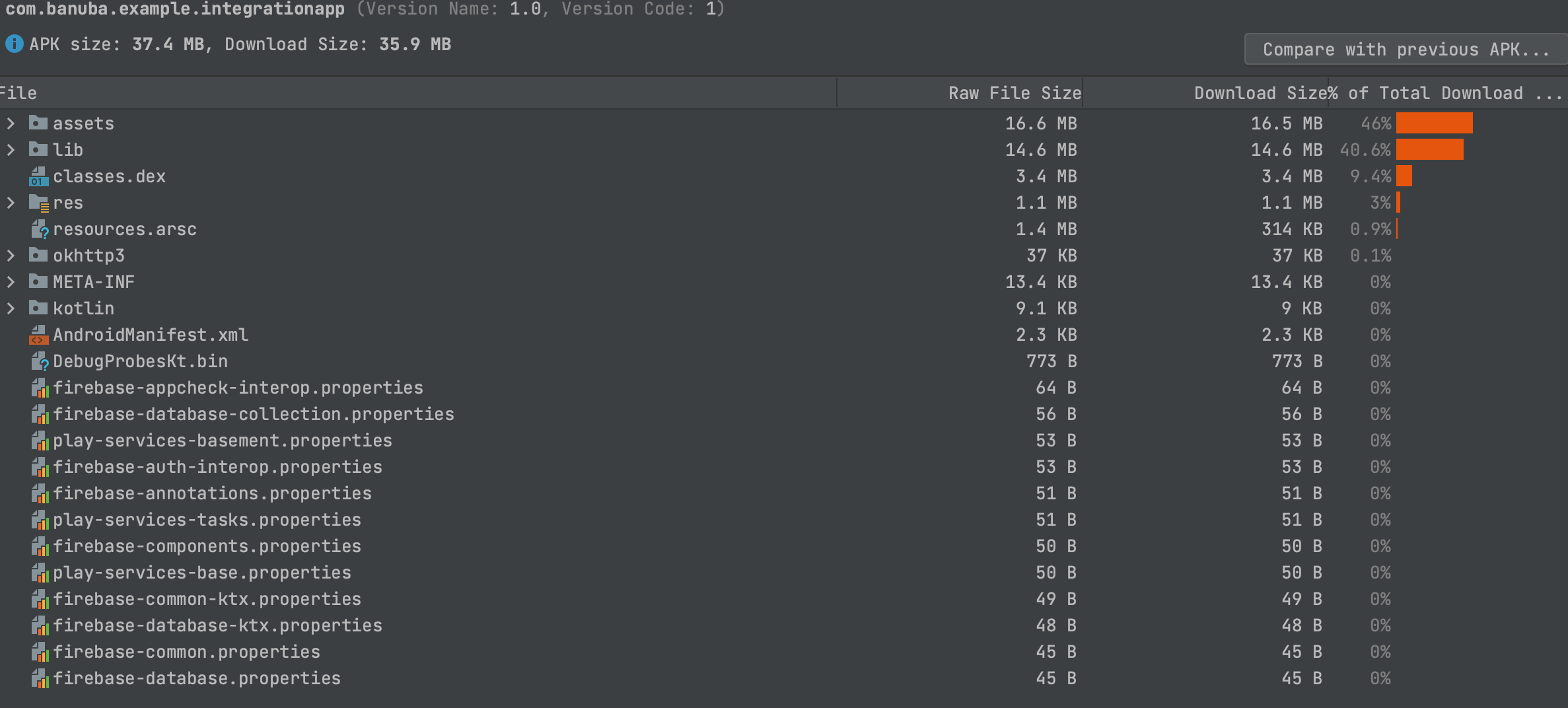Click the assets 46% orange bar
Image resolution: width=1568 pixels, height=708 pixels.
point(1434,123)
